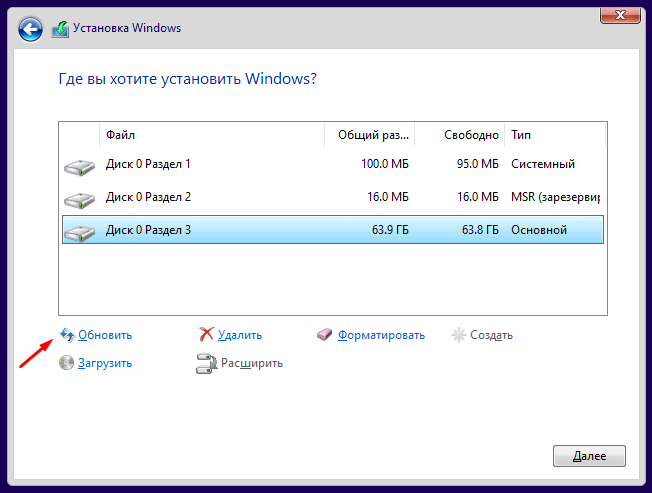Click the Файл column header
Viewport: 652px width, 493px height.
click(x=212, y=135)
